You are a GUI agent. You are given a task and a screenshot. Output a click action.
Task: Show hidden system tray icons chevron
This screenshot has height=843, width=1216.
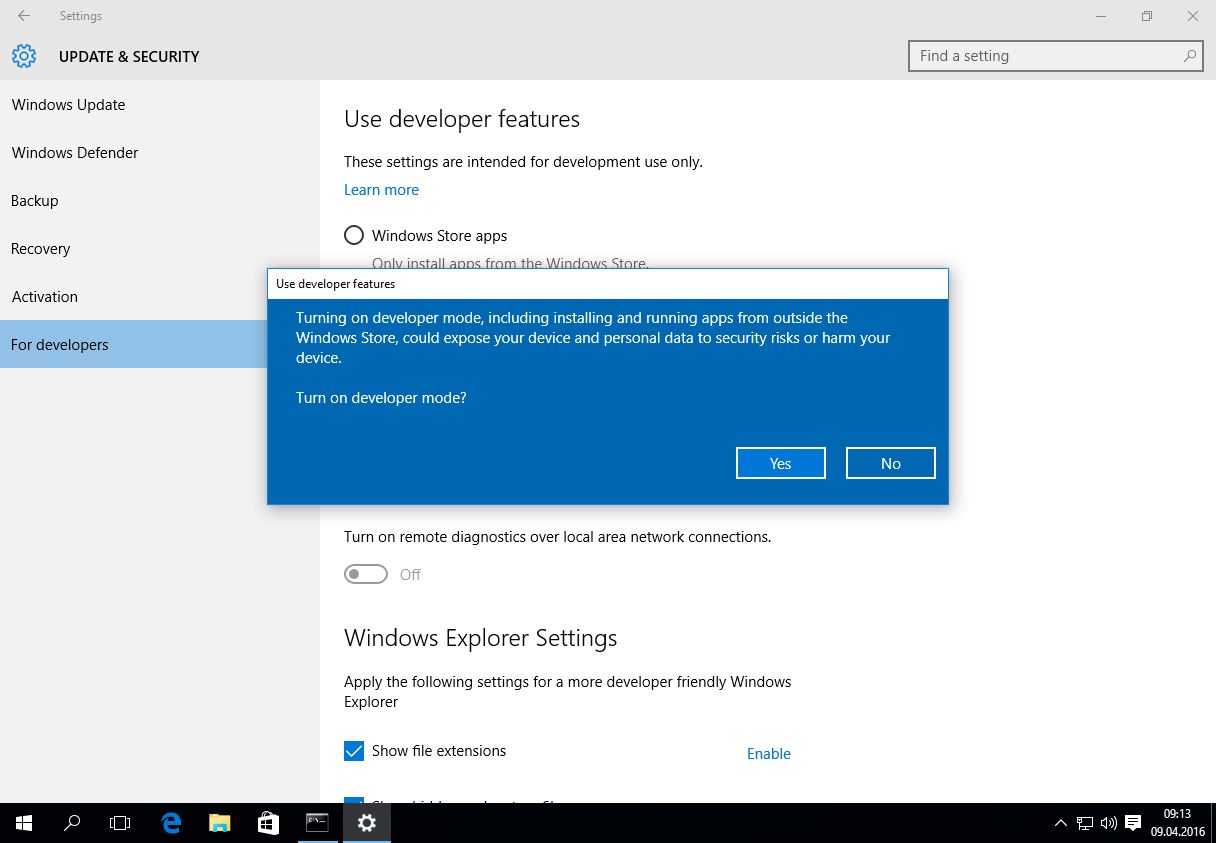[x=1060, y=823]
